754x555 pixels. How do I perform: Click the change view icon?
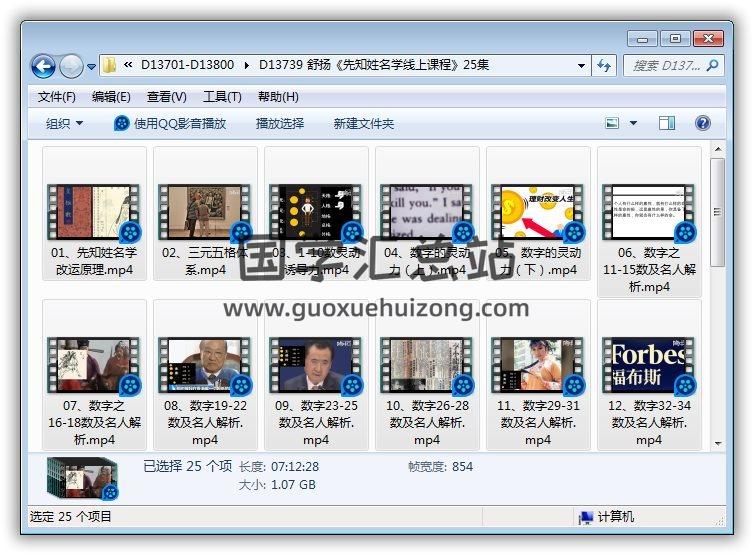pos(613,123)
